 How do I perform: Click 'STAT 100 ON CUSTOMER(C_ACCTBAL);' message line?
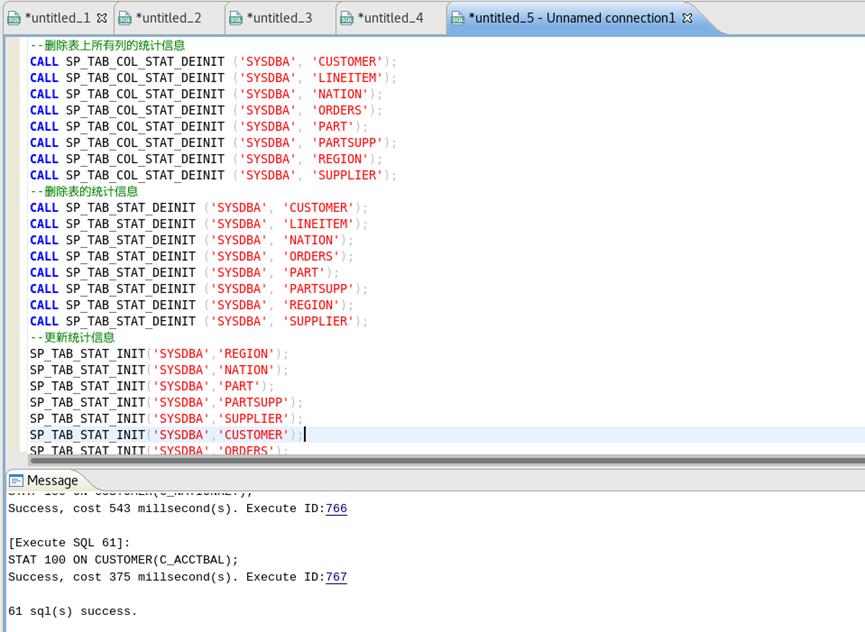pos(123,560)
